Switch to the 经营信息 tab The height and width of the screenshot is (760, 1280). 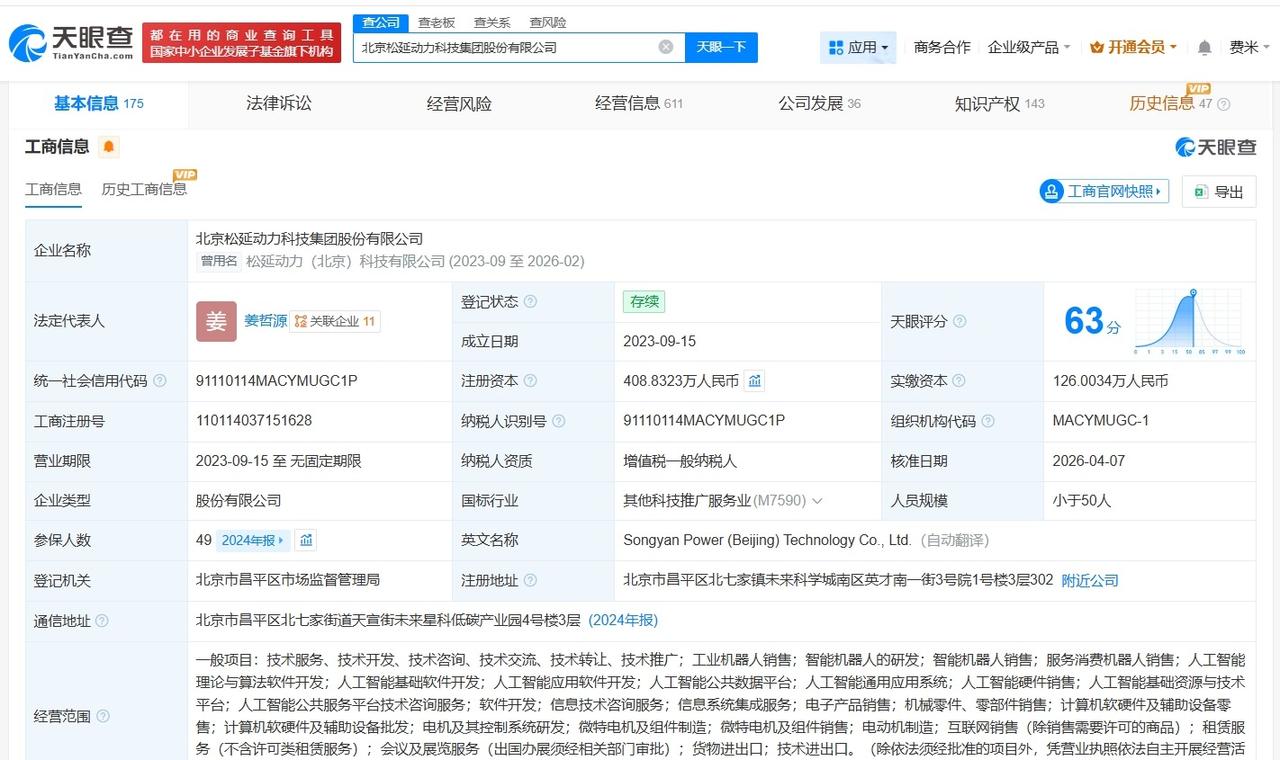click(x=639, y=103)
